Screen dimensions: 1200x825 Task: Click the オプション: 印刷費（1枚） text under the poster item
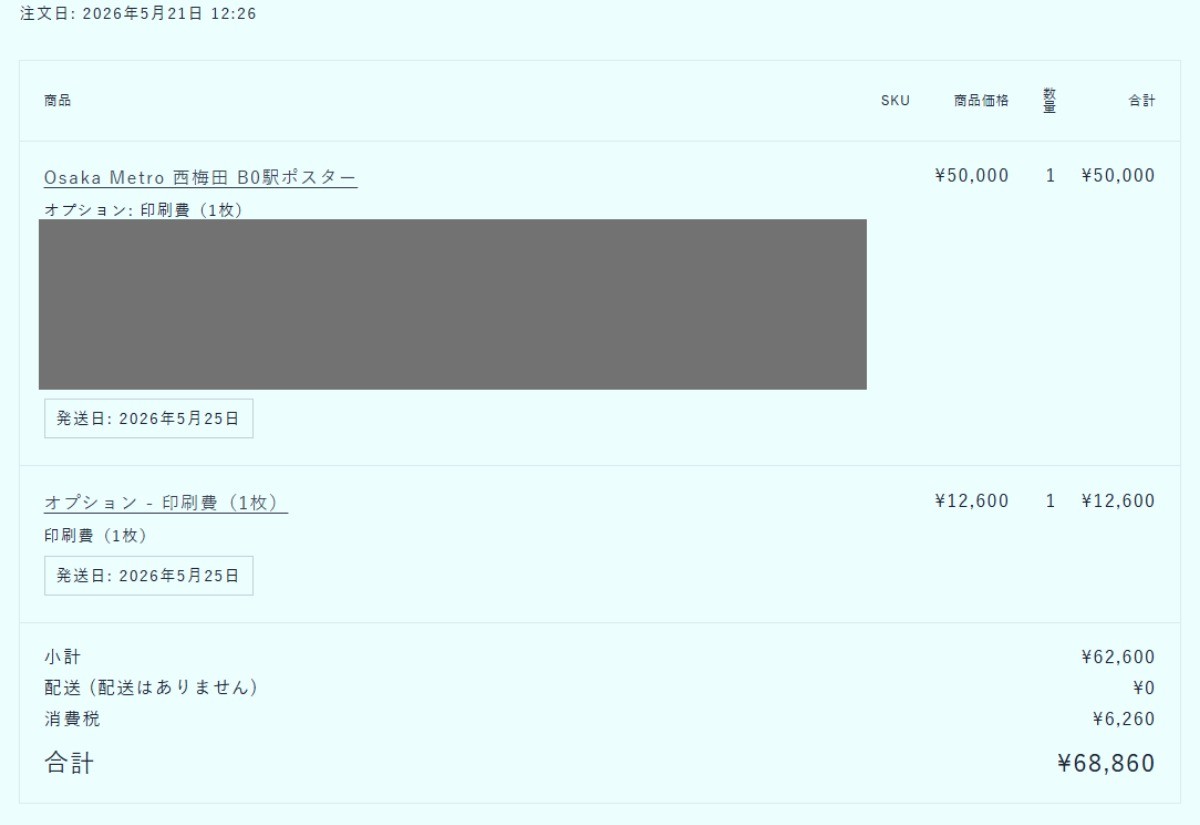(143, 210)
